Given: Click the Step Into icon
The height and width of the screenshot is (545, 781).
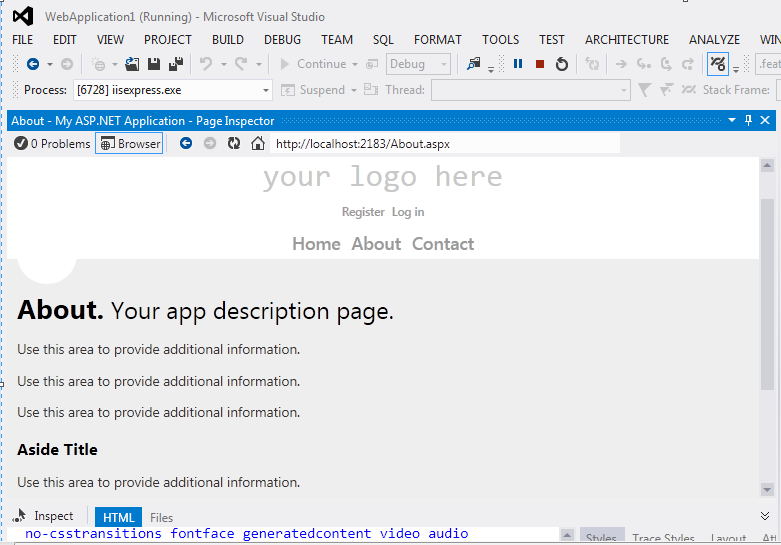Looking at the screenshot, I should [x=644, y=64].
